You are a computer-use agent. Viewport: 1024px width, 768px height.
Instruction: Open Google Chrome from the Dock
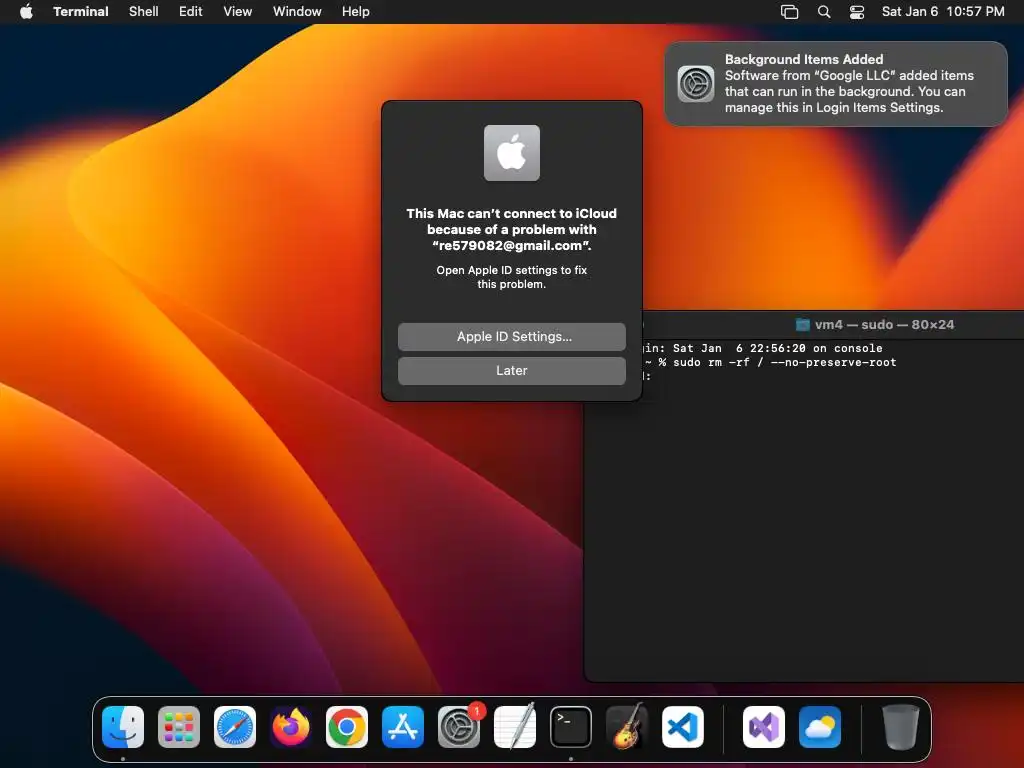pyautogui.click(x=347, y=727)
